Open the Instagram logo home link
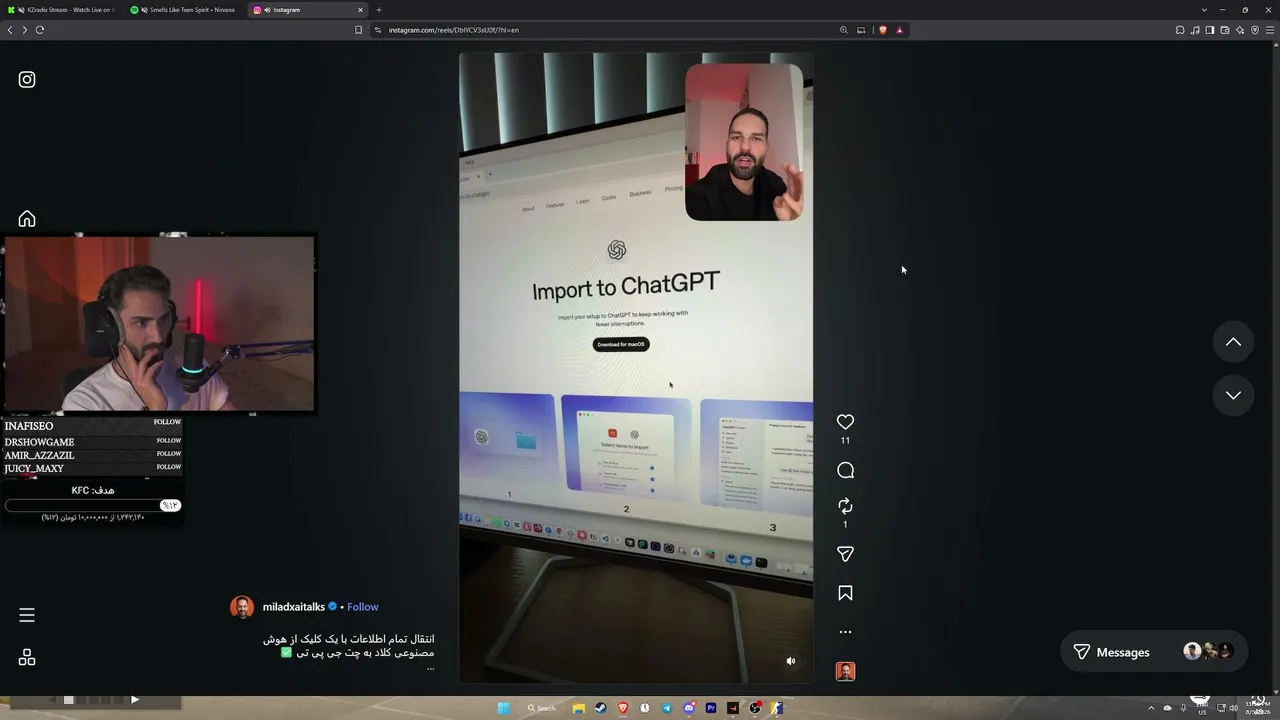Screen dimensions: 1280x720 click(x=27, y=80)
